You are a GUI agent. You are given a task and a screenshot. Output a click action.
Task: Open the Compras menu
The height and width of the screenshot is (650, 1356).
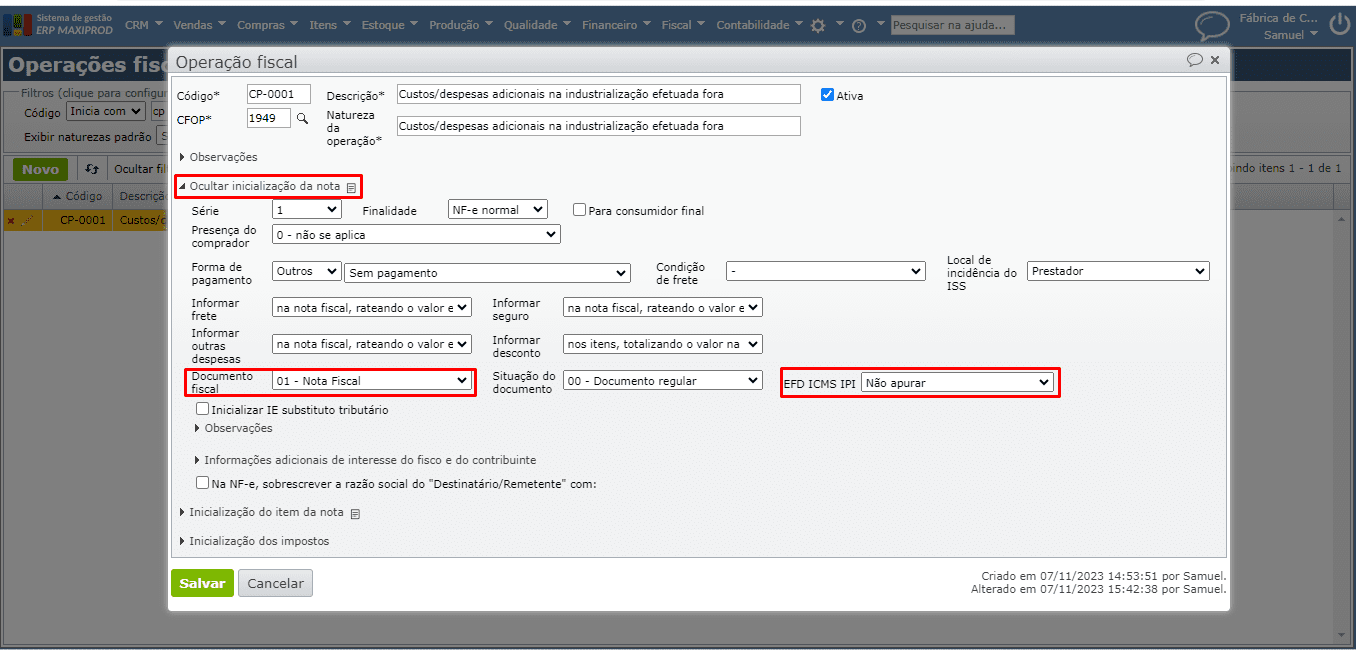(265, 25)
